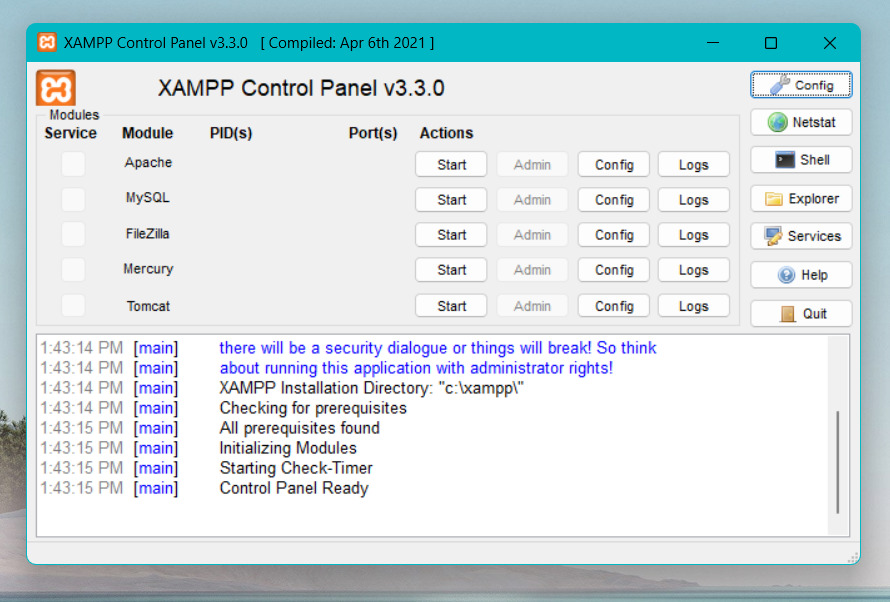890x602 pixels.
Task: Minimize the XAMPP Control Panel window
Action: (x=713, y=43)
